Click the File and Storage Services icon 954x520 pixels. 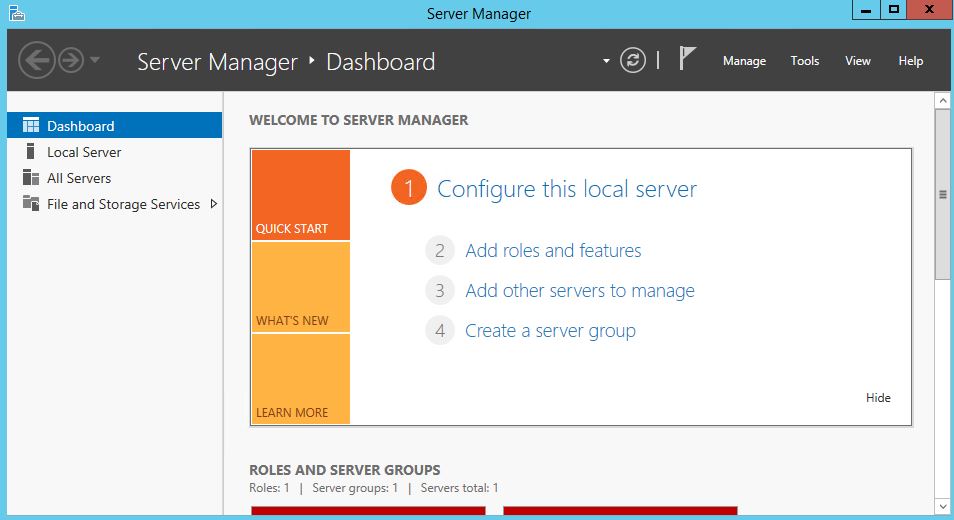point(30,203)
